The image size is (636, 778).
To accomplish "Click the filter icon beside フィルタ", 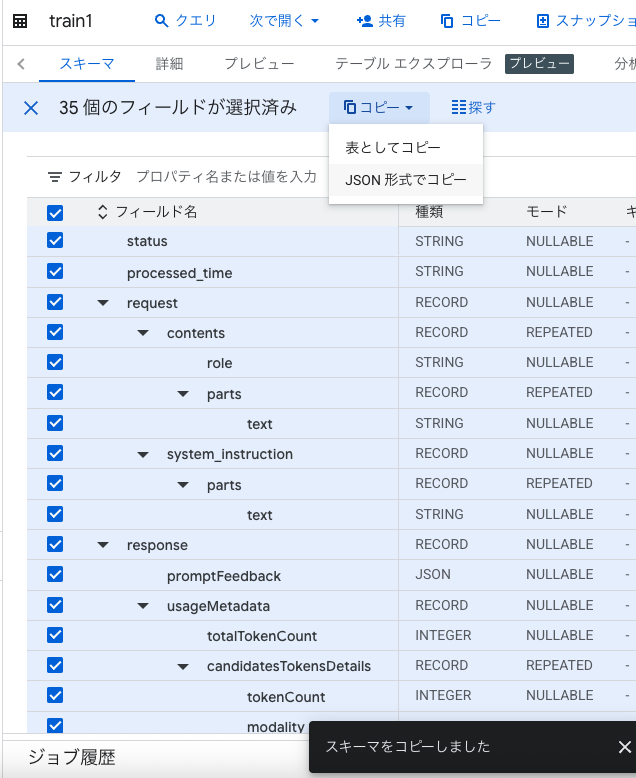I will click(x=55, y=177).
